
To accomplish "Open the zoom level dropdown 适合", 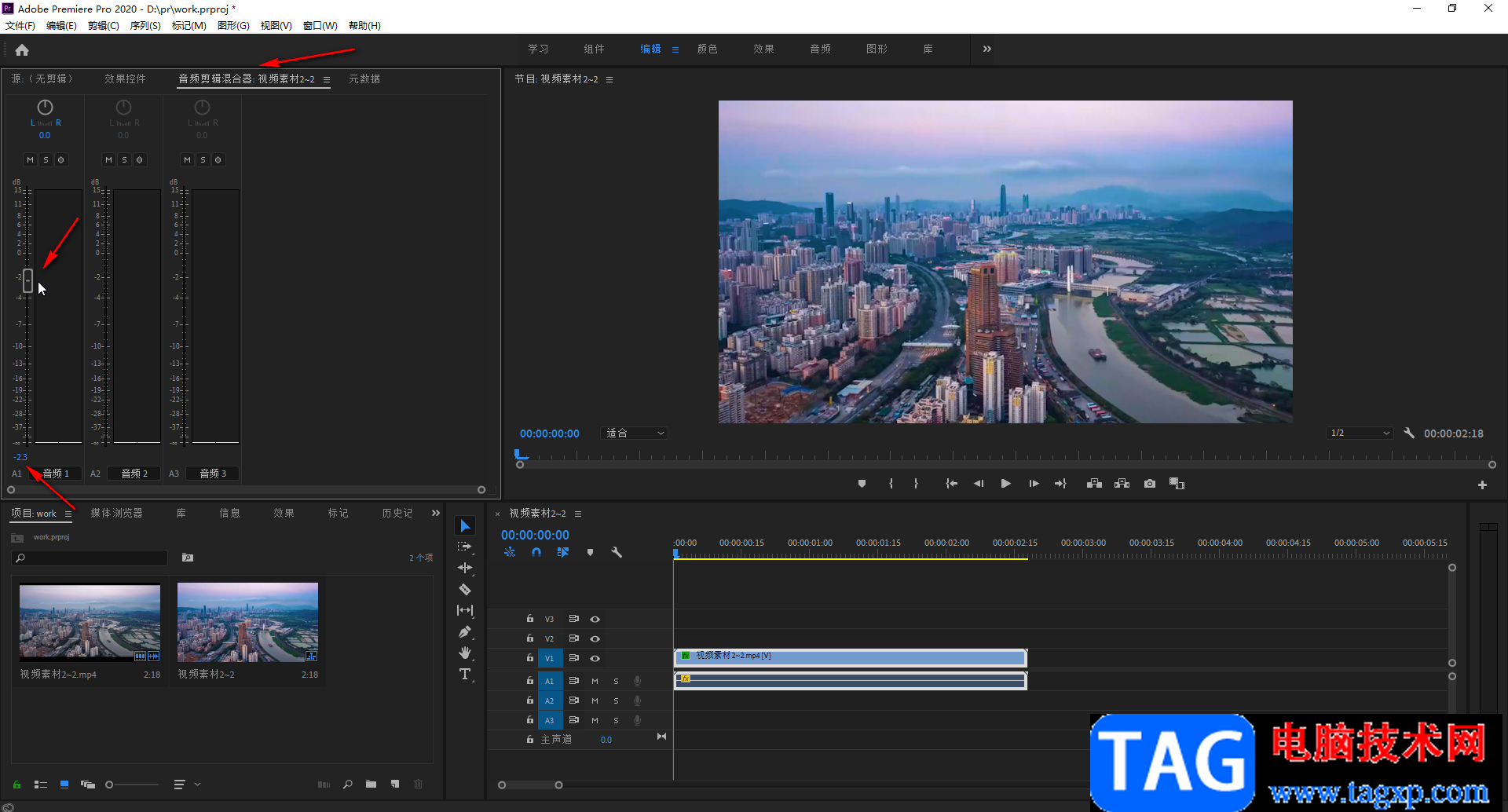I will tap(635, 433).
